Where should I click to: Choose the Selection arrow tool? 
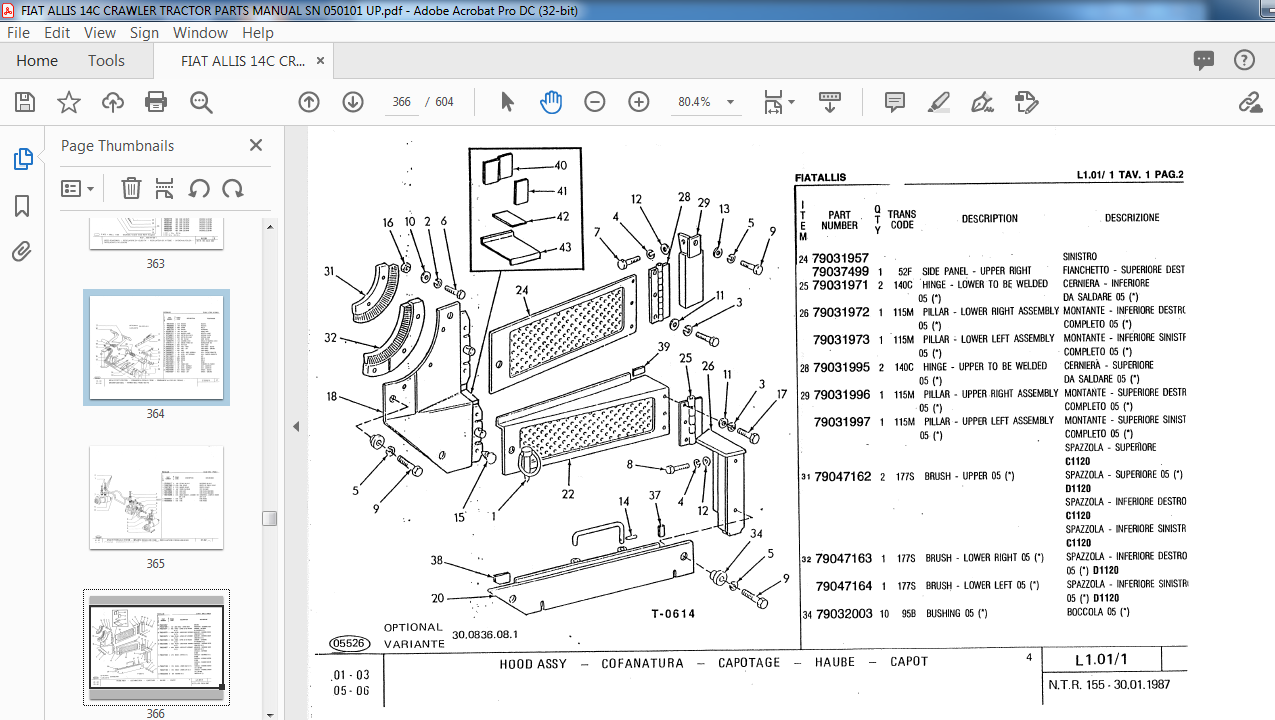pos(507,102)
